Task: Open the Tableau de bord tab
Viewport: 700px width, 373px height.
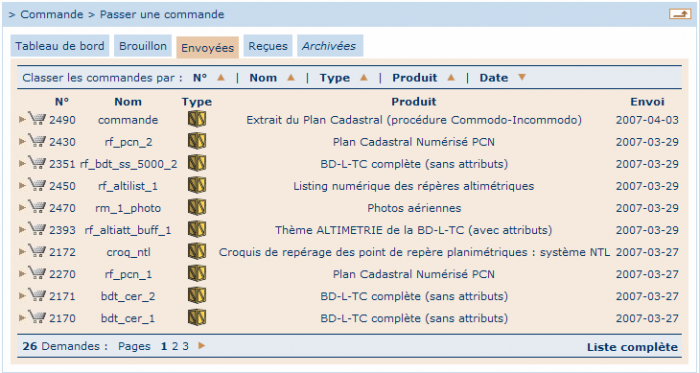Action: [60, 46]
